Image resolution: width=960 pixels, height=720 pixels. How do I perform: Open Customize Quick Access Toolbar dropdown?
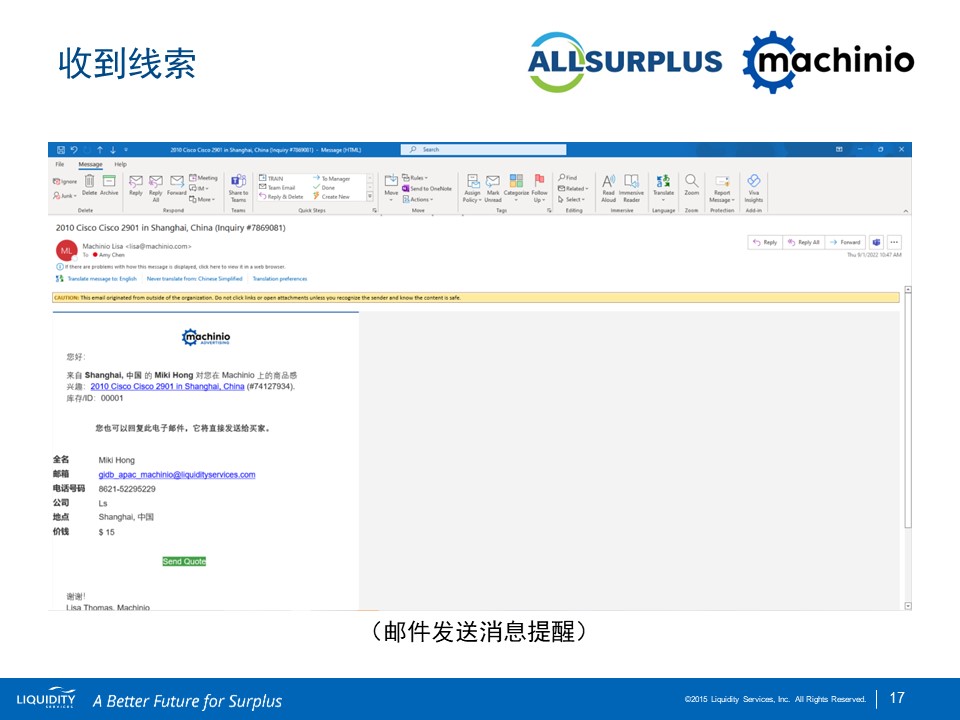point(126,149)
